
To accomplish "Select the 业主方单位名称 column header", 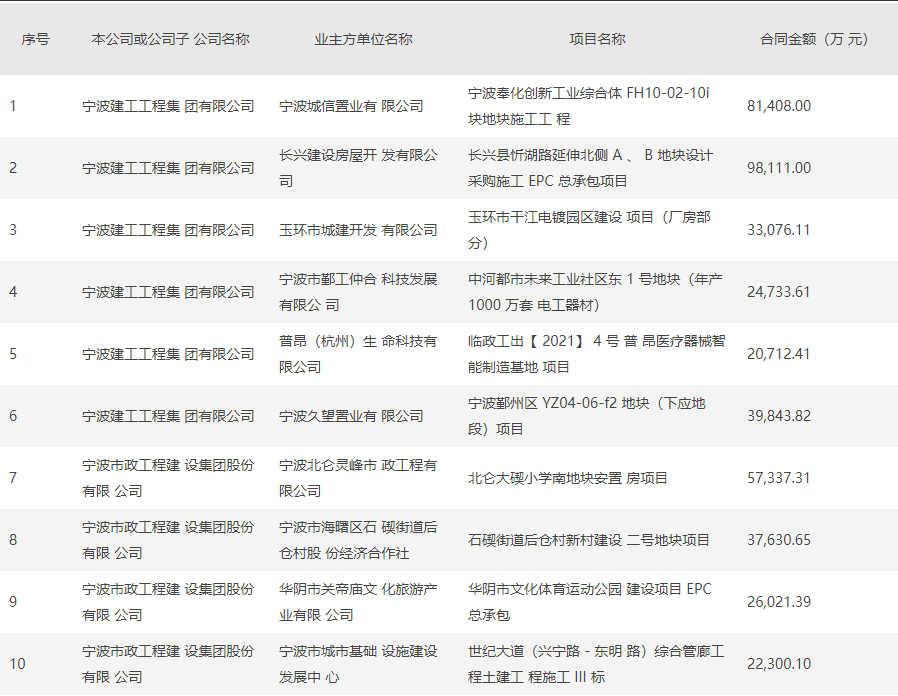I will (363, 39).
